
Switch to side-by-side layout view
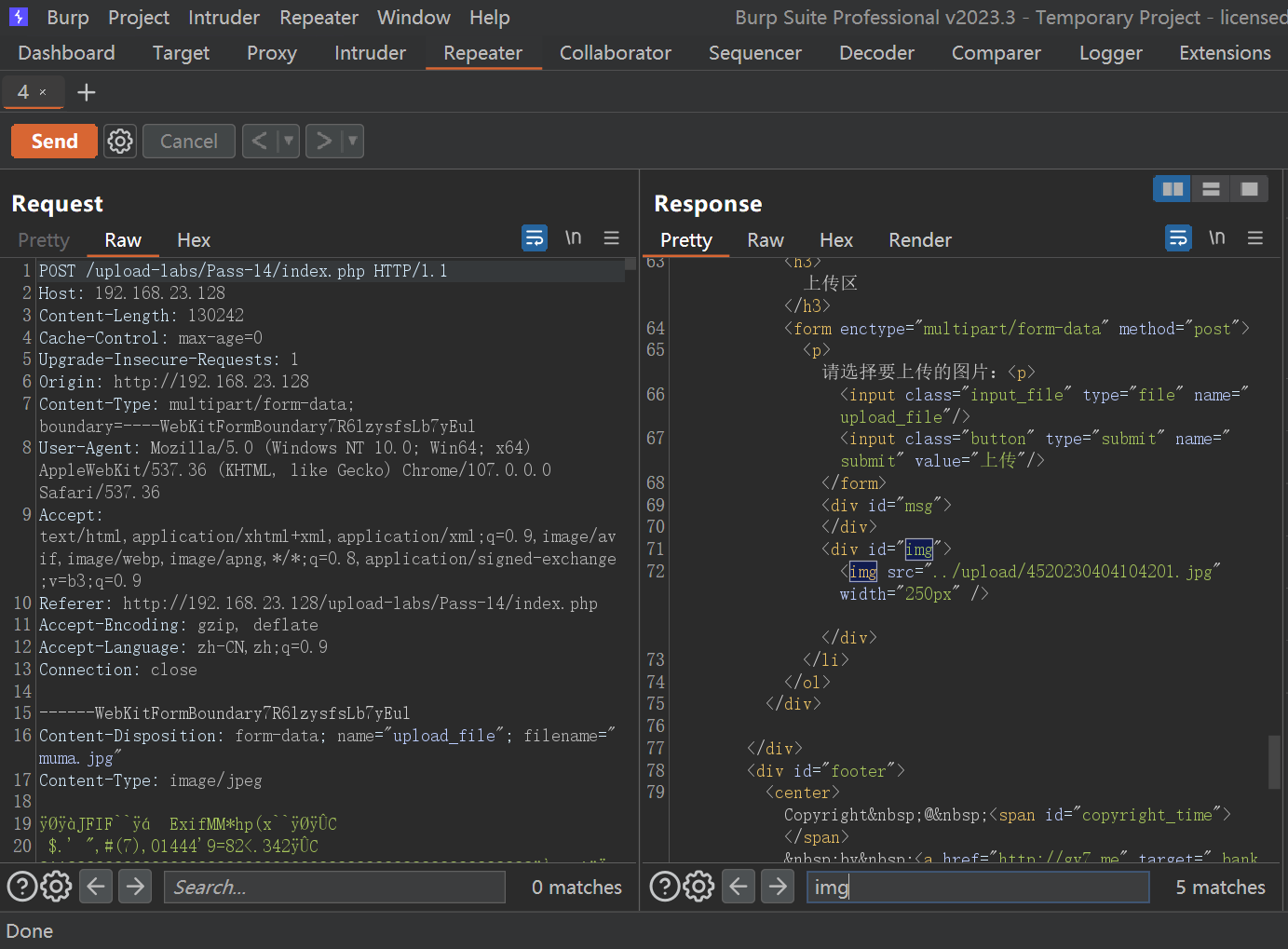(x=1173, y=189)
